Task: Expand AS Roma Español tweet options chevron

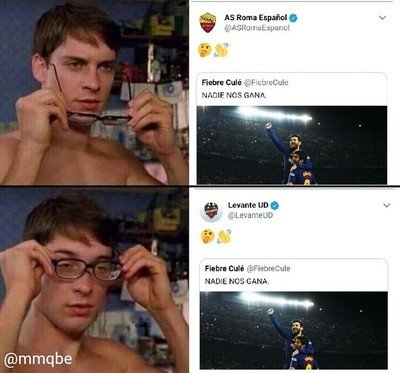Action: tap(382, 18)
